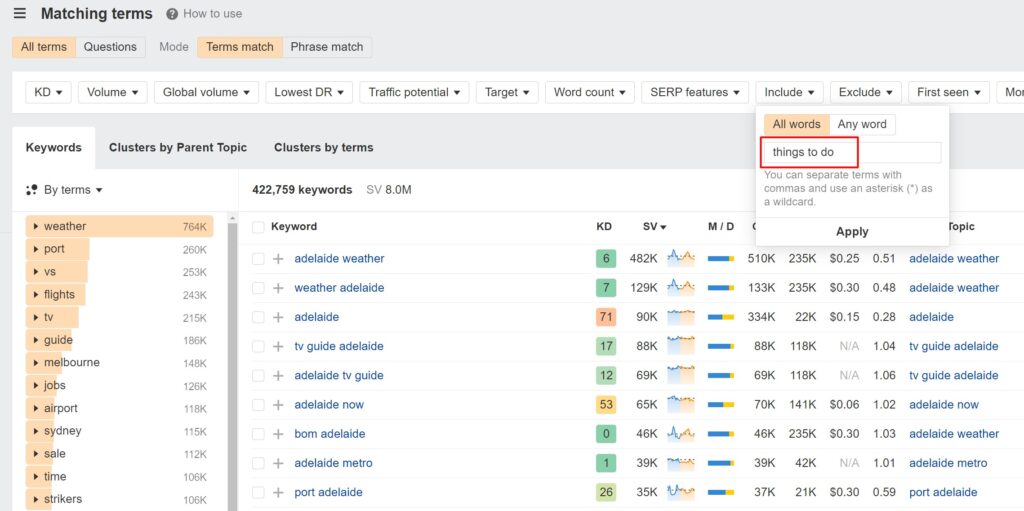Add 'adelaide' keyword using its plus icon
This screenshot has width=1024, height=511.
278,317
